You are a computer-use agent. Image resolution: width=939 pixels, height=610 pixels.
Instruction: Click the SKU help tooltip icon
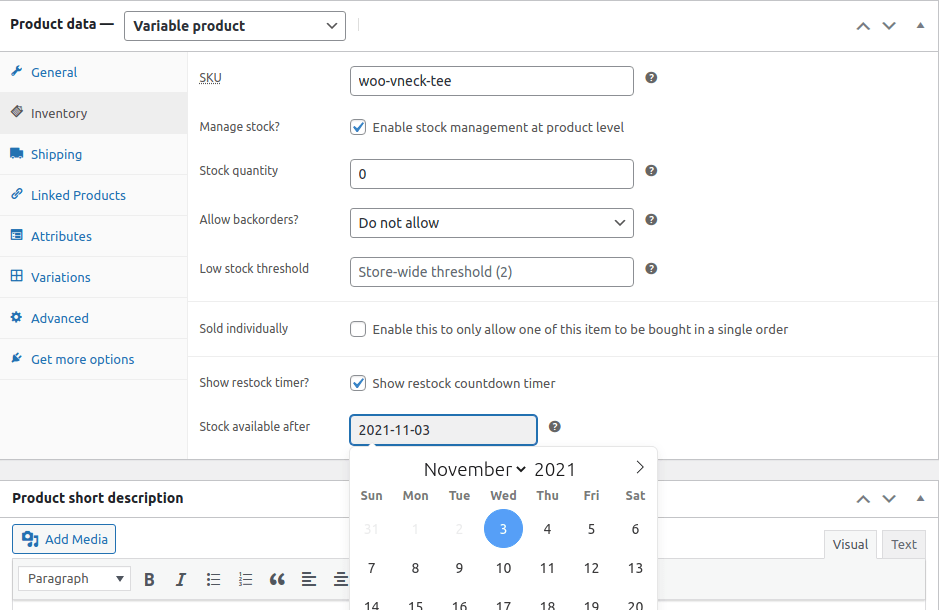[x=651, y=78]
